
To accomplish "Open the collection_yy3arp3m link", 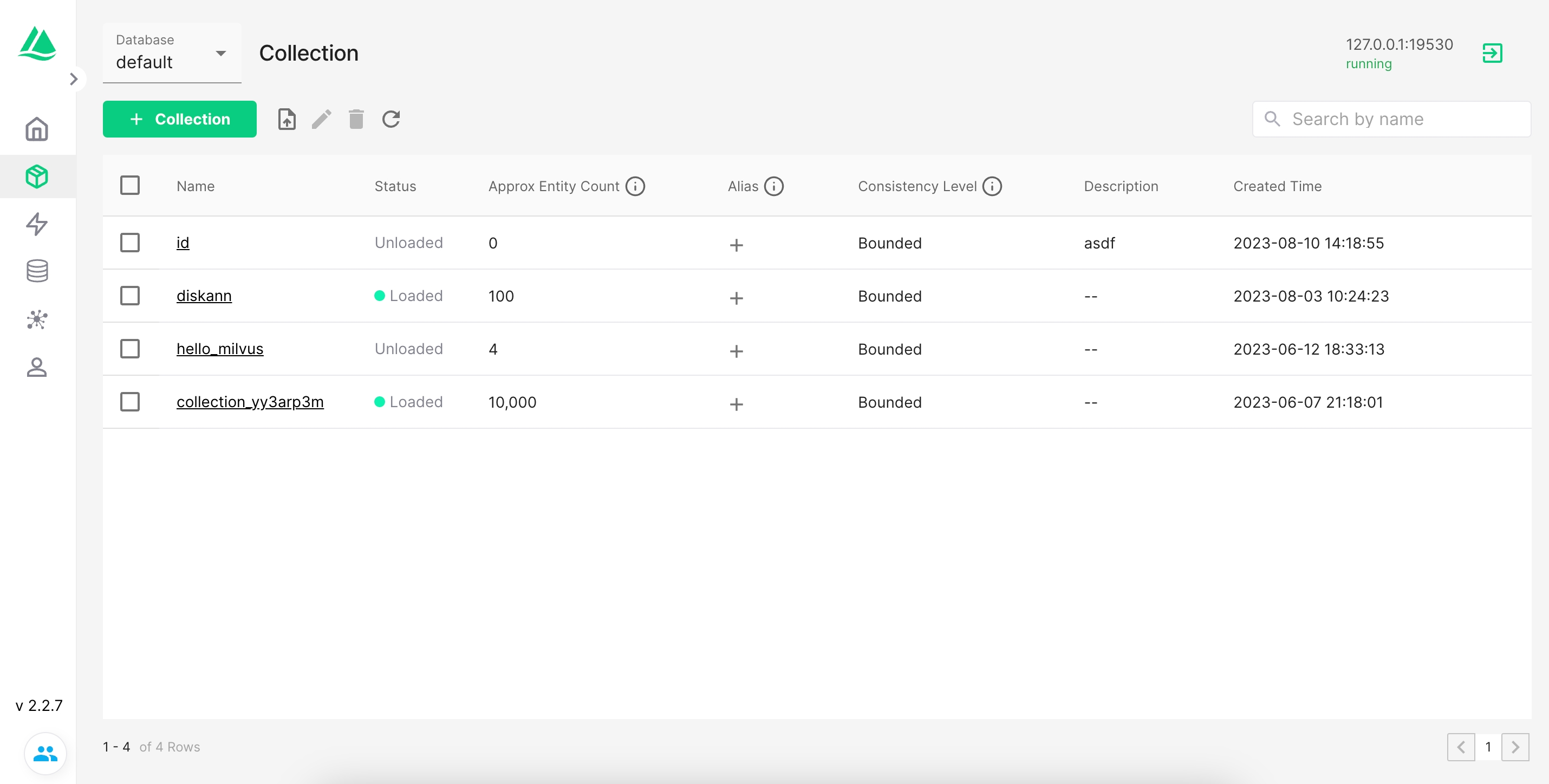I will click(x=250, y=402).
